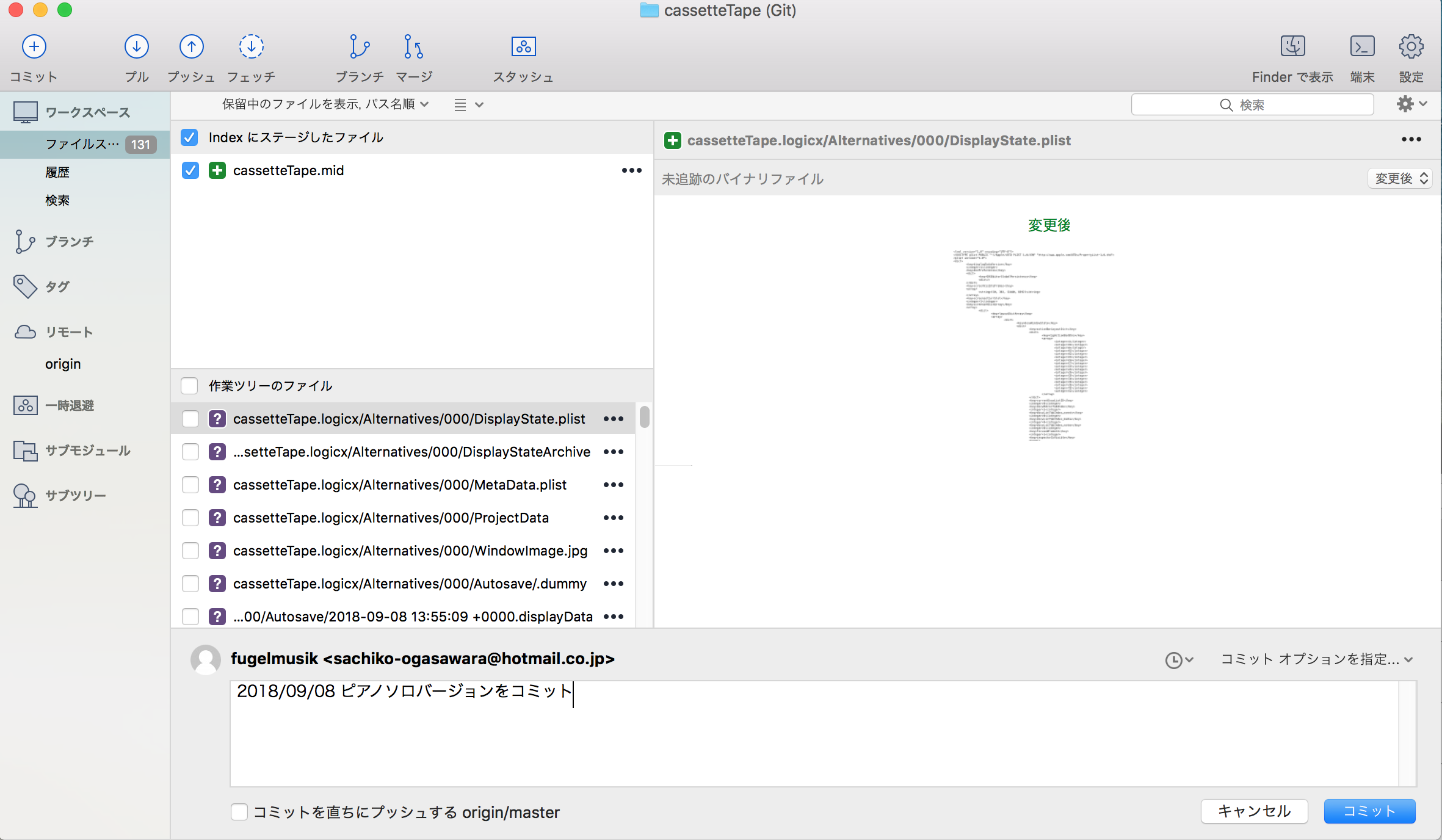Select 履歴 in the sidebar
1442x840 pixels.
coord(57,172)
